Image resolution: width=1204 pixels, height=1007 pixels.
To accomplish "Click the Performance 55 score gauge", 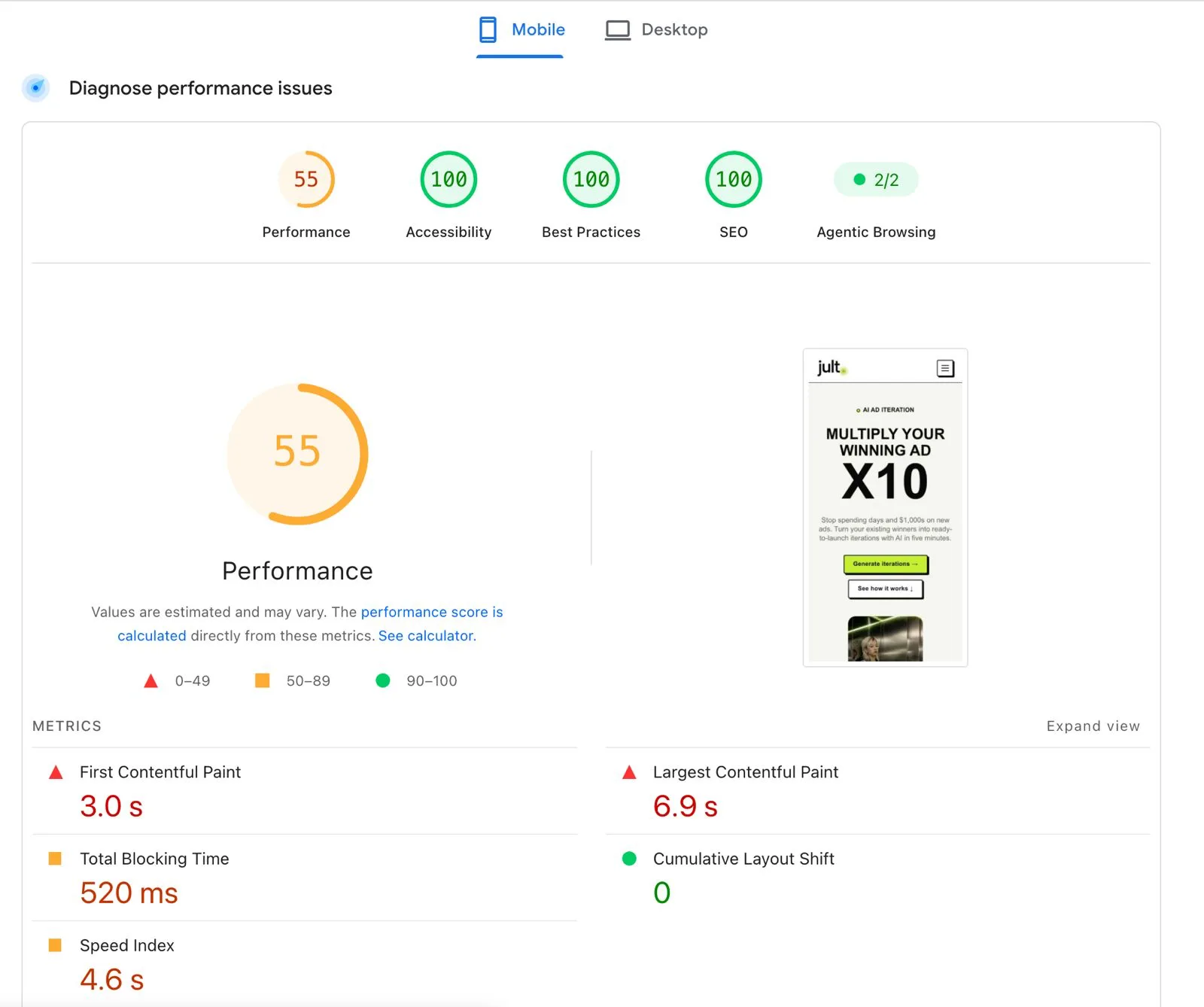I will click(x=306, y=180).
